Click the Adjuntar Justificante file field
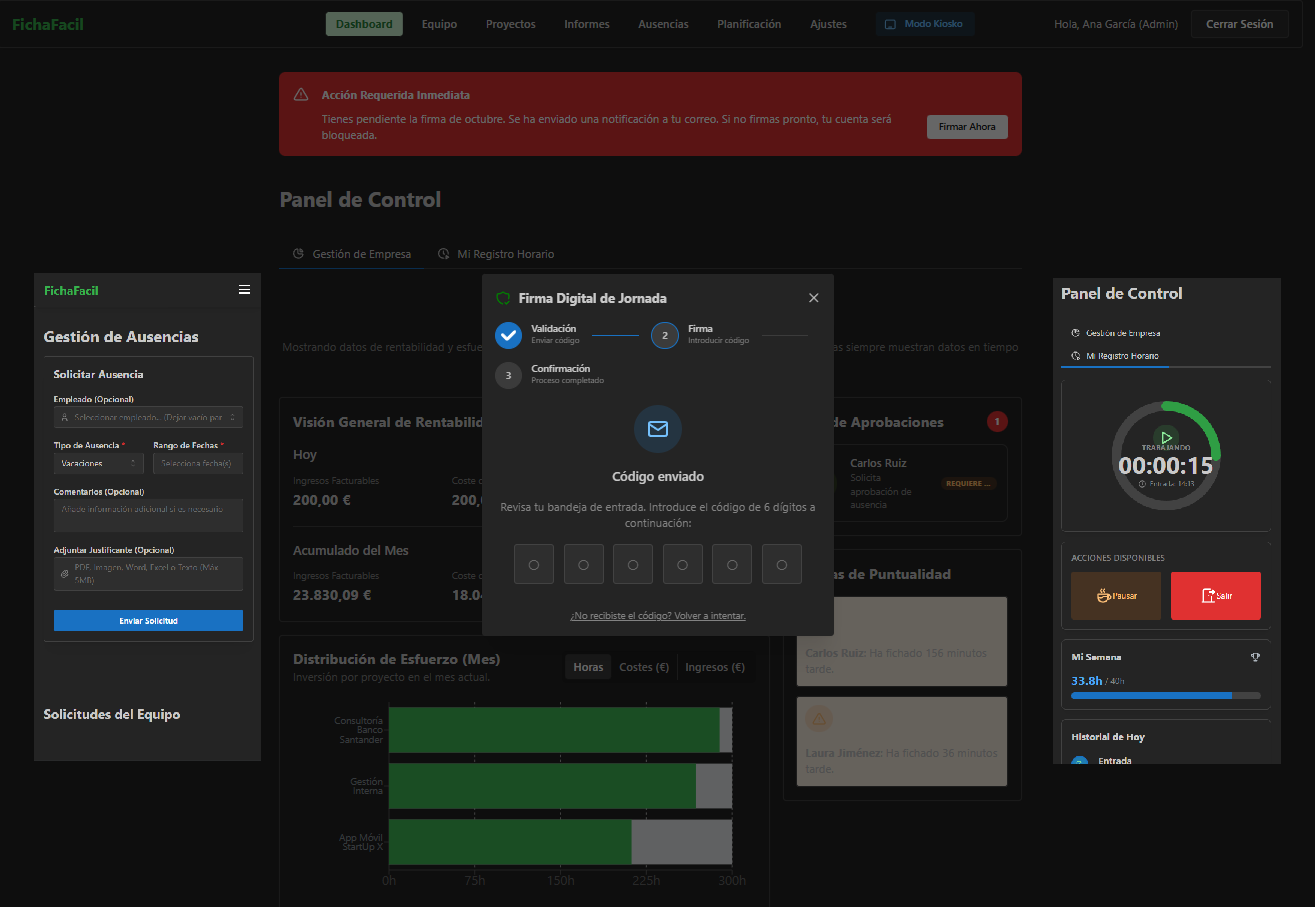 click(148, 574)
